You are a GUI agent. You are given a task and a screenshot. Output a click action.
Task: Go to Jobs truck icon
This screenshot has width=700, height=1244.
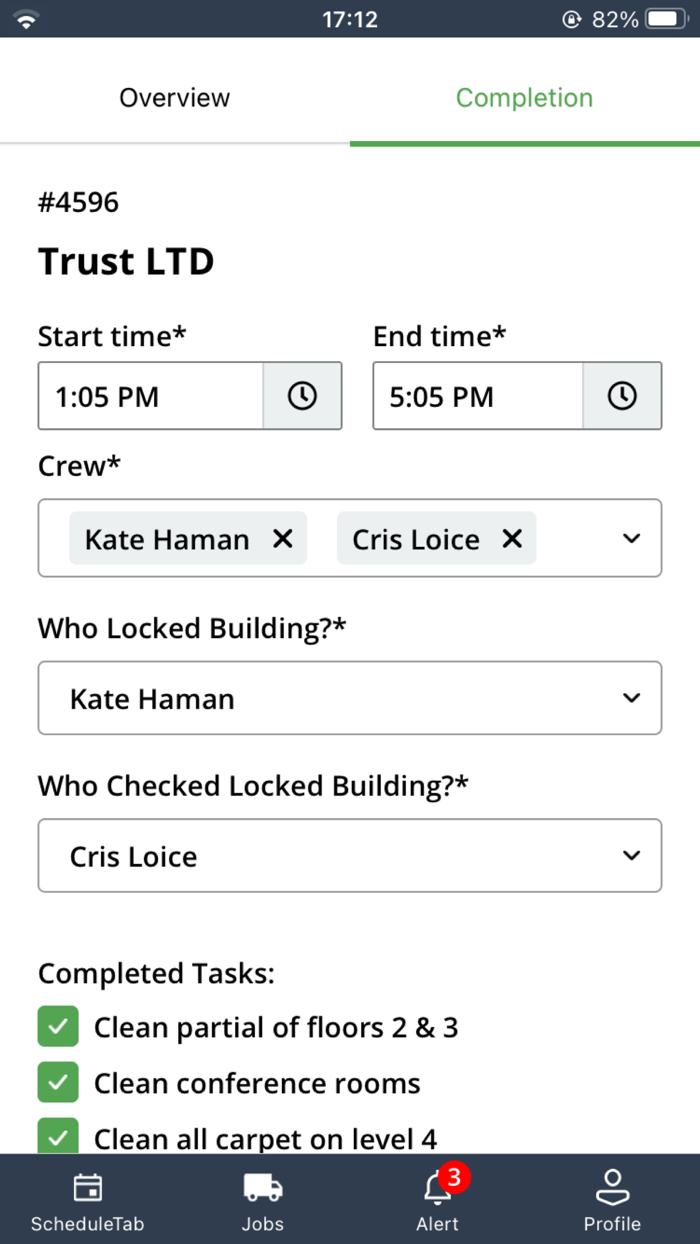263,1188
